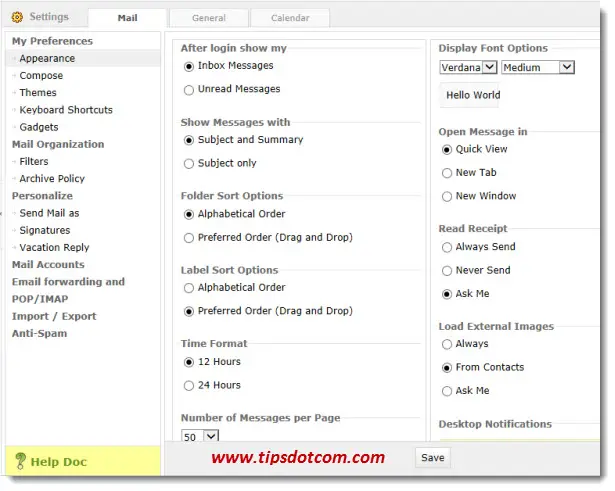The width and height of the screenshot is (615, 491).
Task: Set Load External Images to Ask Me
Action: coord(447,391)
